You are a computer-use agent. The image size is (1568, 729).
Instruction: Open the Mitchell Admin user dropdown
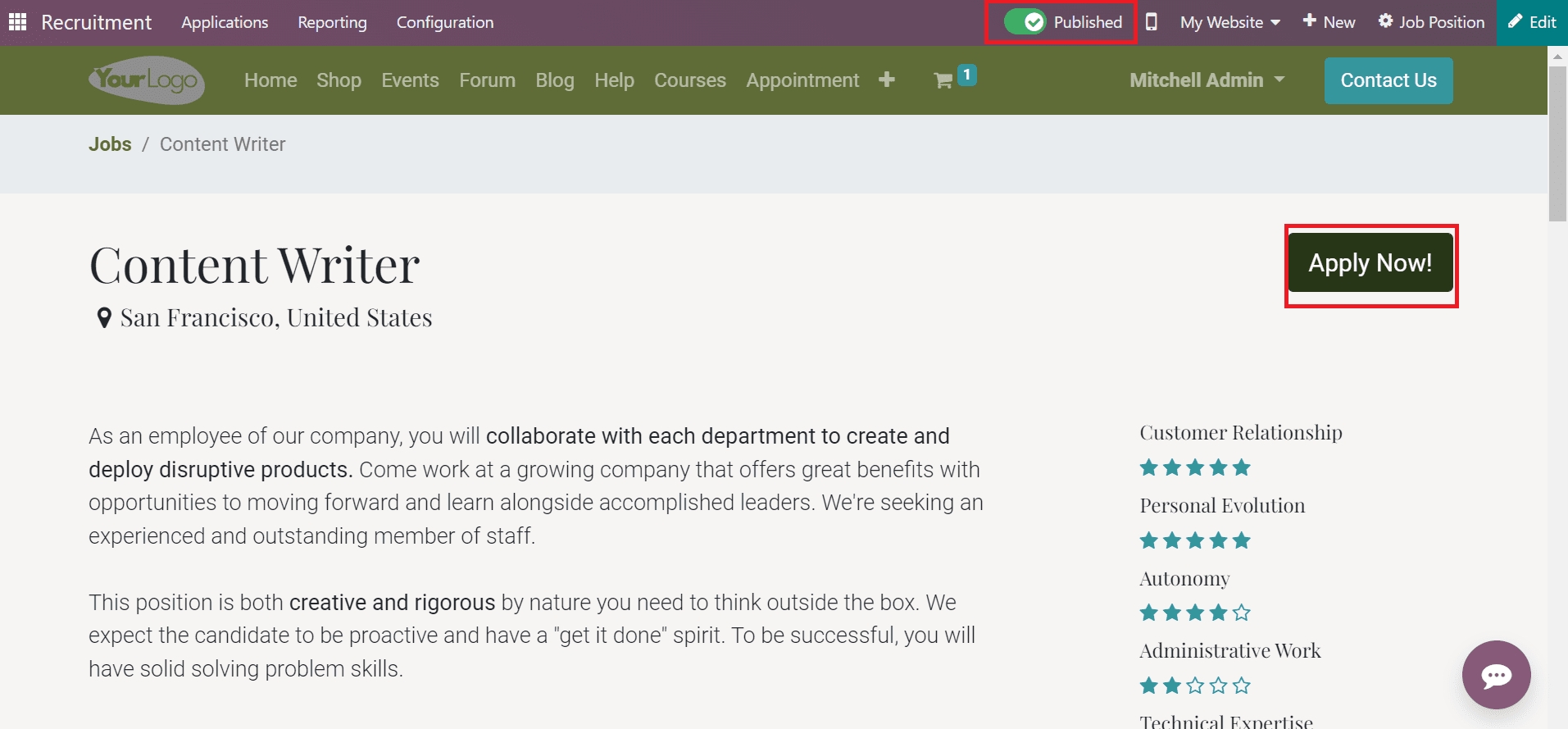[1207, 80]
